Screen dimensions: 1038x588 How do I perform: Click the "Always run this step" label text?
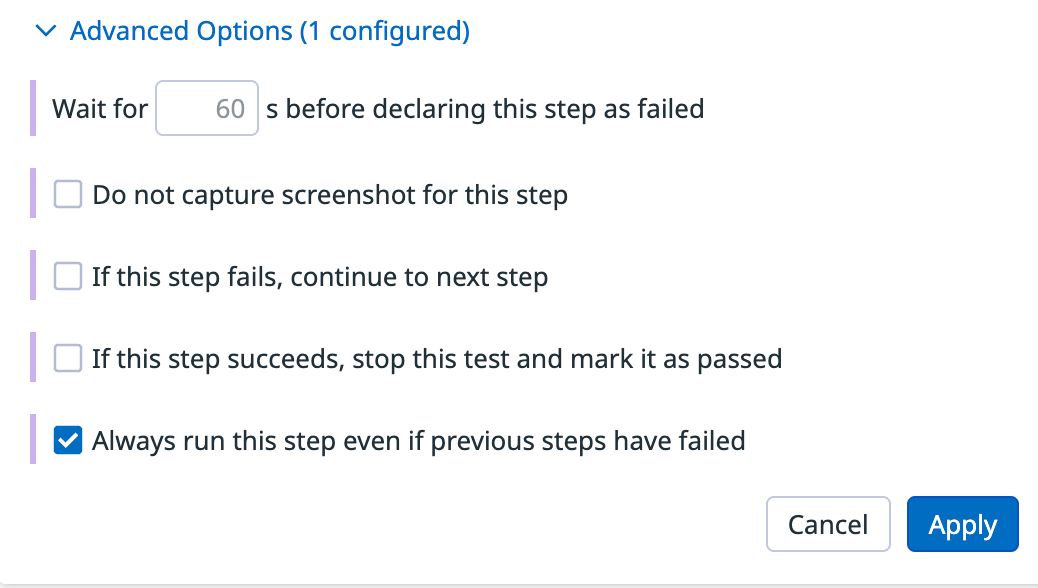(x=419, y=440)
